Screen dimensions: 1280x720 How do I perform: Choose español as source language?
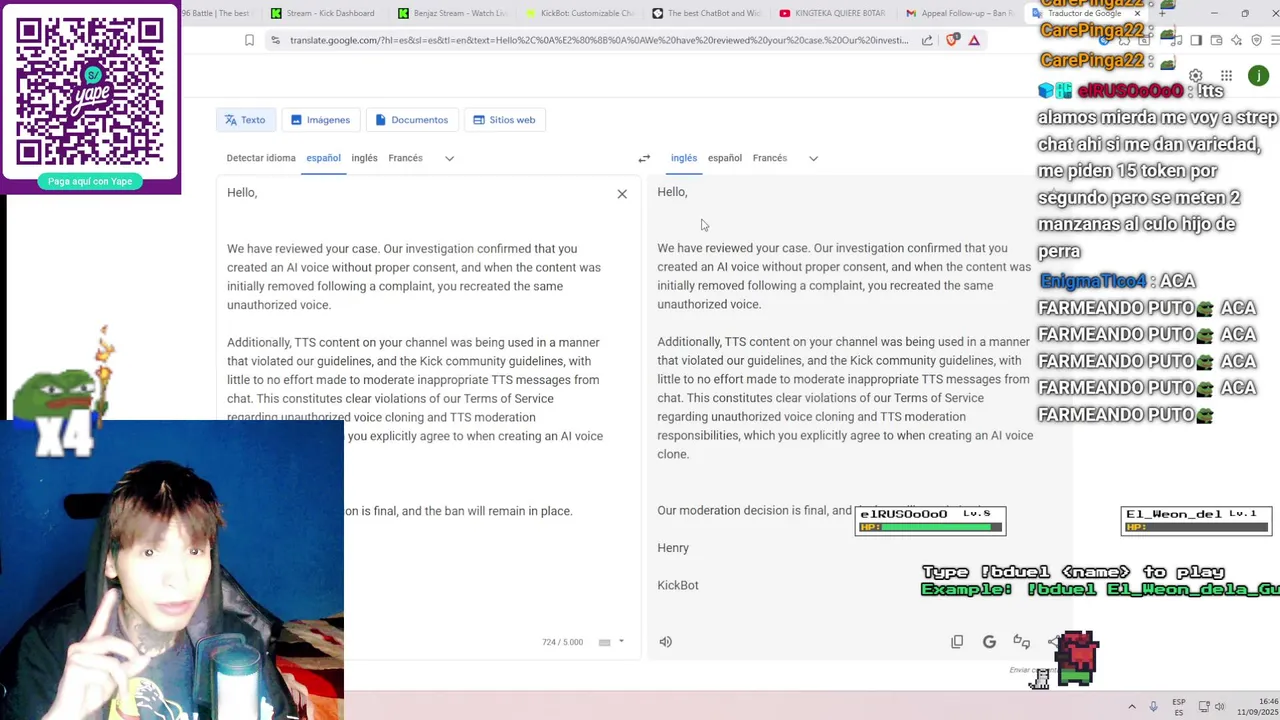click(323, 158)
